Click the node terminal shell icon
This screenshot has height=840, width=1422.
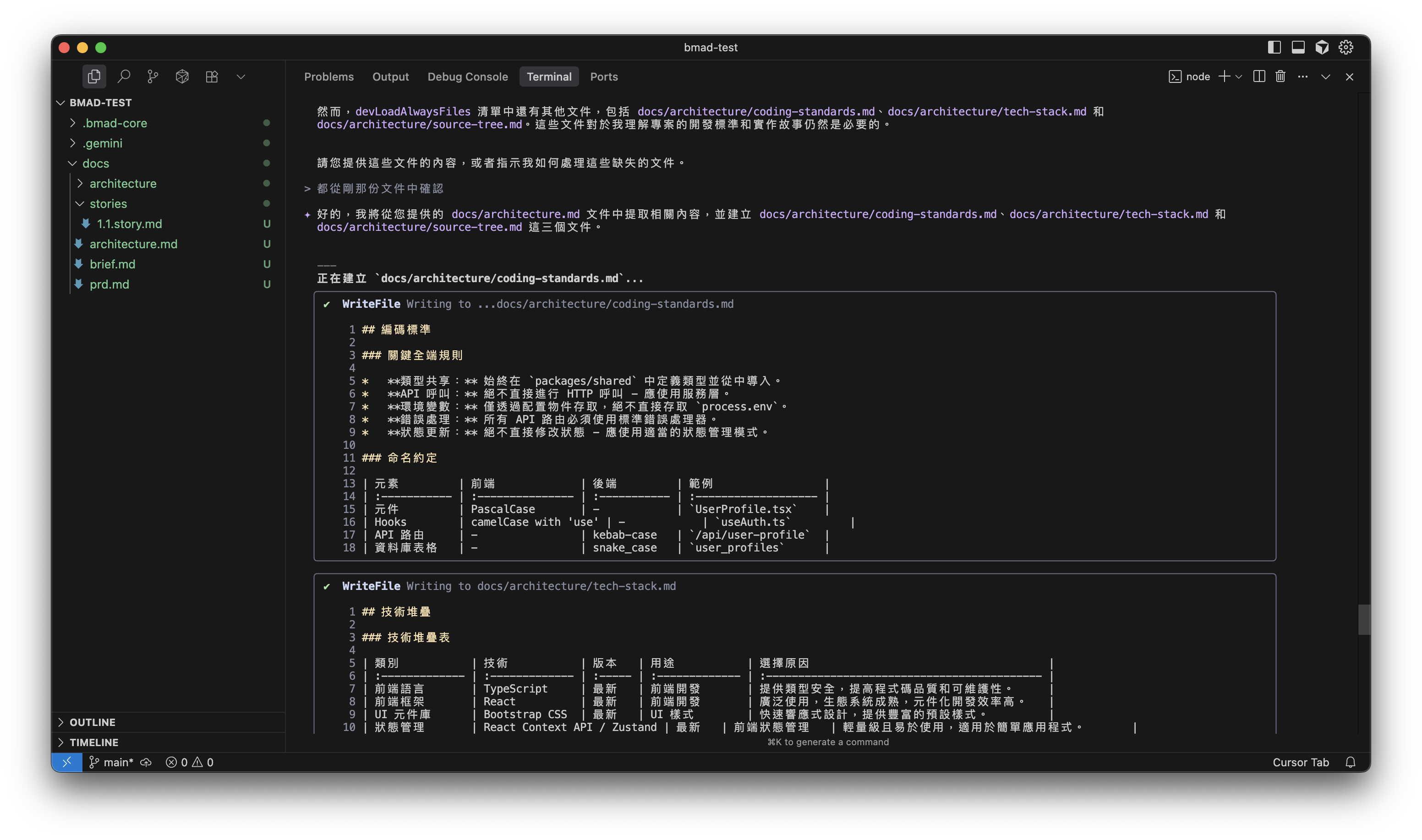point(1175,77)
